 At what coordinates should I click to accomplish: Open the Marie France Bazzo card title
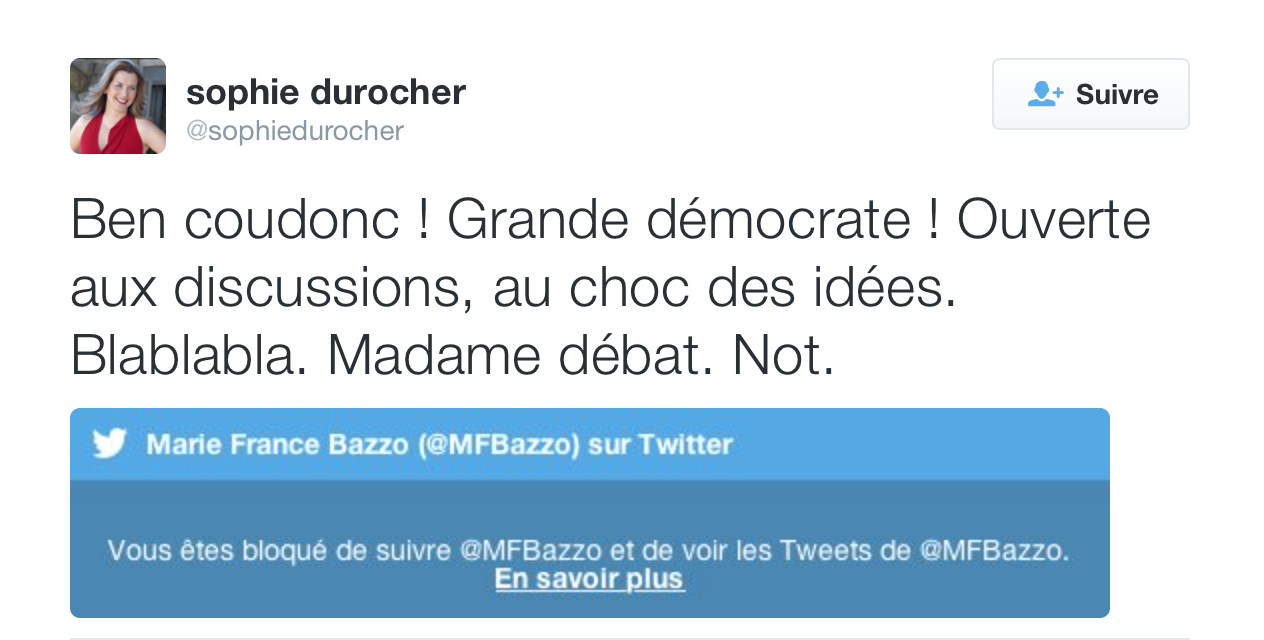coord(439,444)
